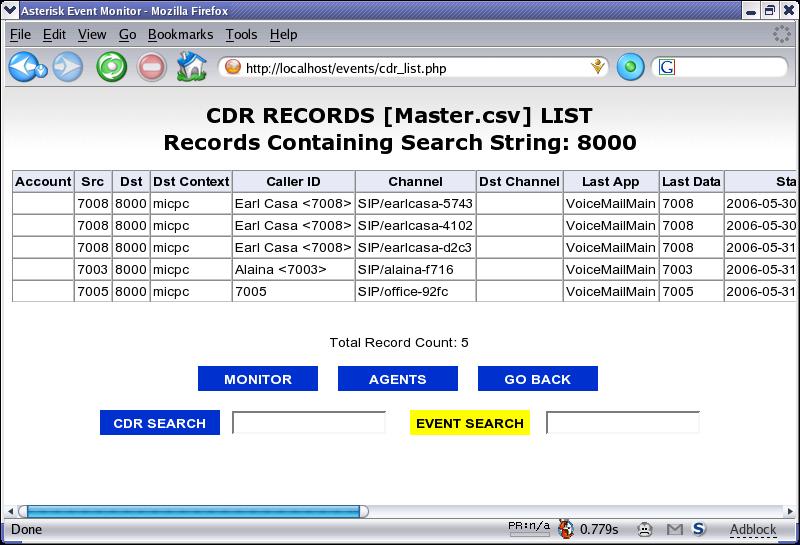Focus the CDR SEARCH text field
800x545 pixels.
pos(308,423)
